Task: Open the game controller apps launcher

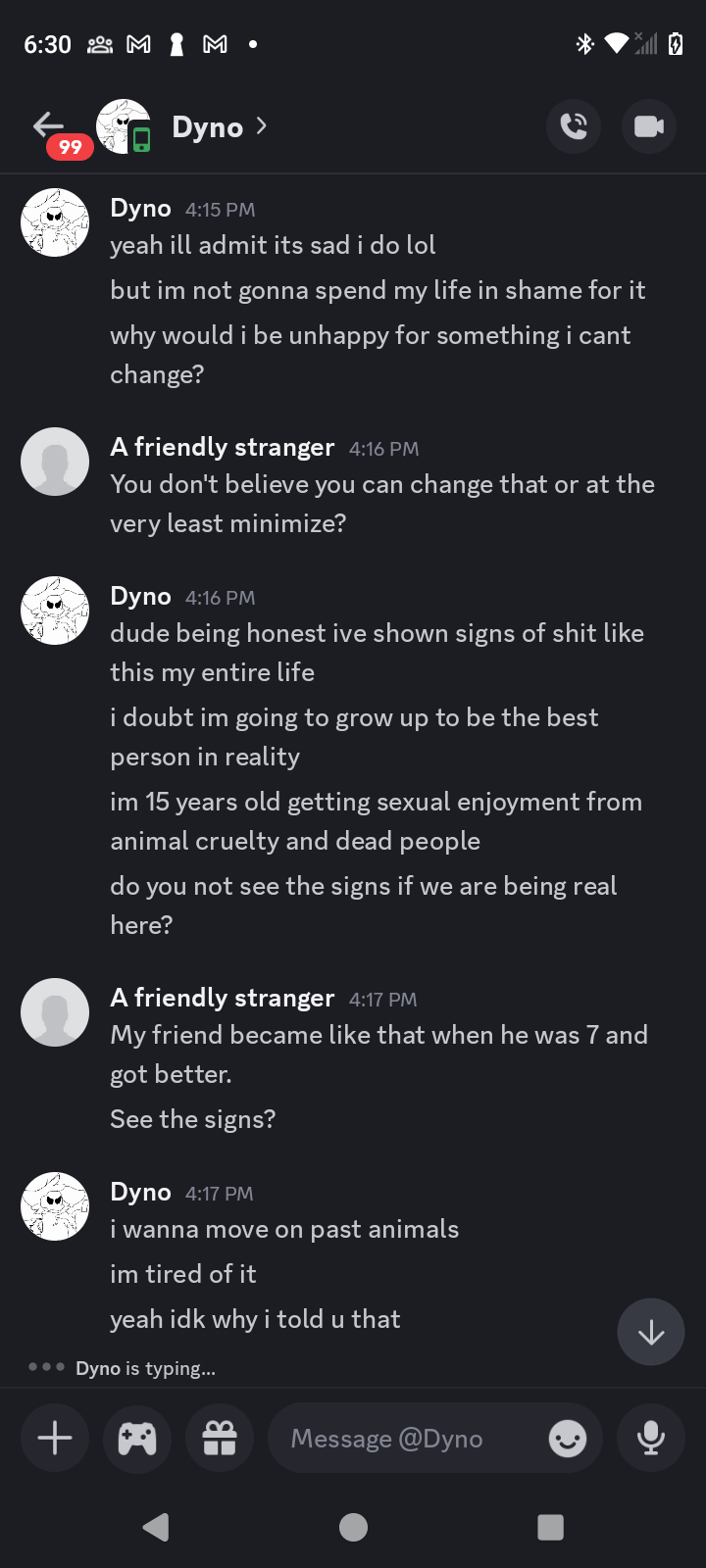Action: [x=137, y=1438]
